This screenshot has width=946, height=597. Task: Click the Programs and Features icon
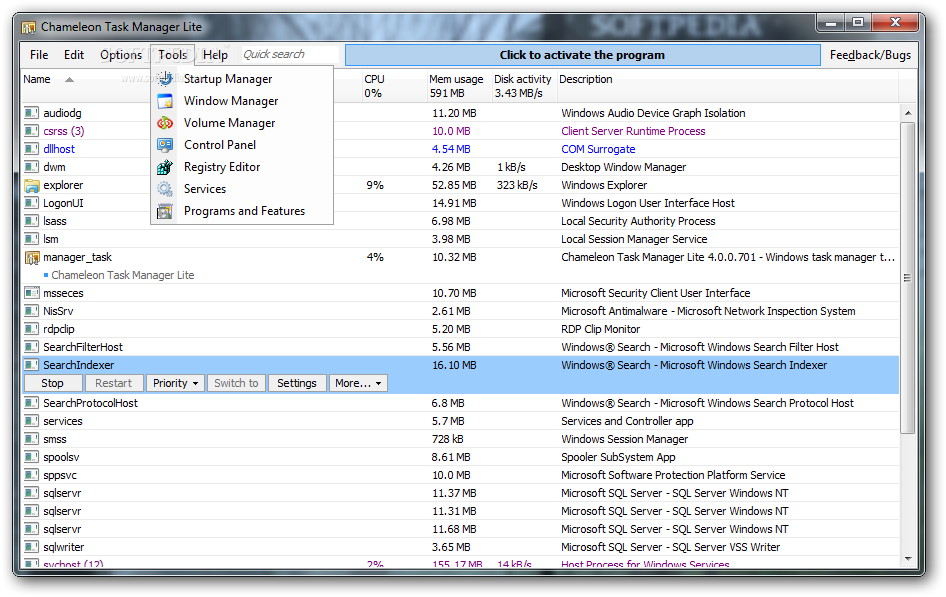tap(165, 211)
